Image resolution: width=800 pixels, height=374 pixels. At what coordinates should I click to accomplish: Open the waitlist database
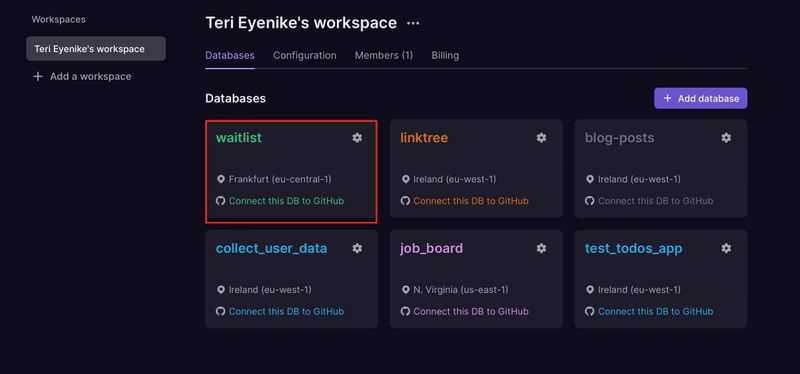[x=239, y=138]
